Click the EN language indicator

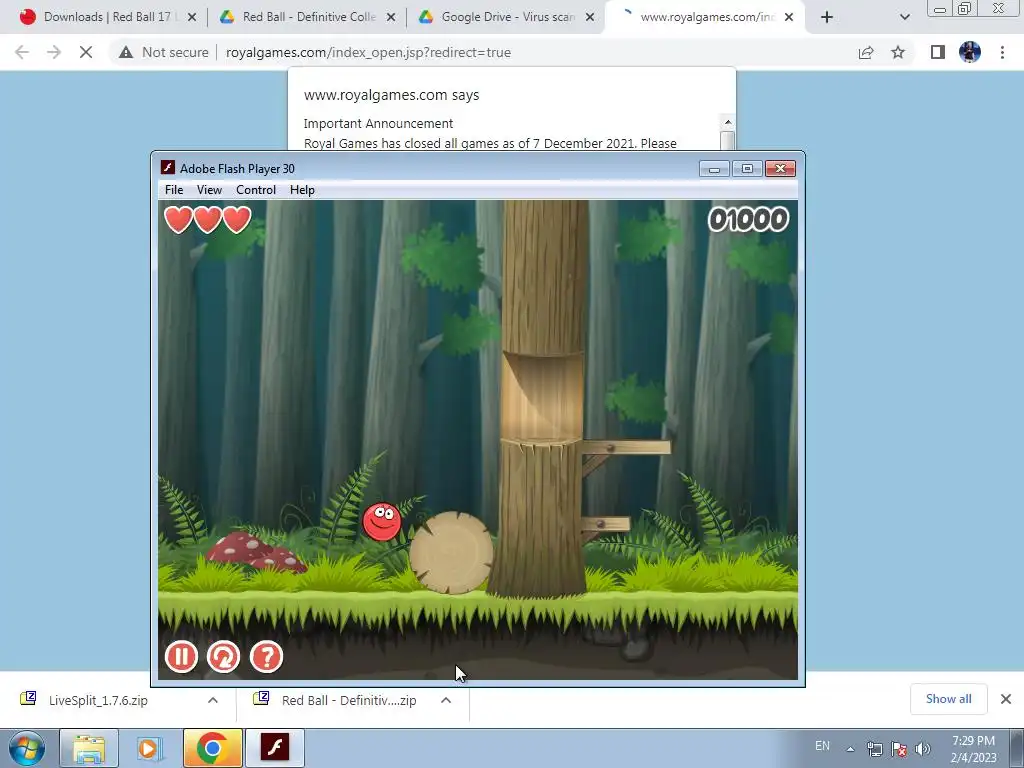click(x=822, y=746)
